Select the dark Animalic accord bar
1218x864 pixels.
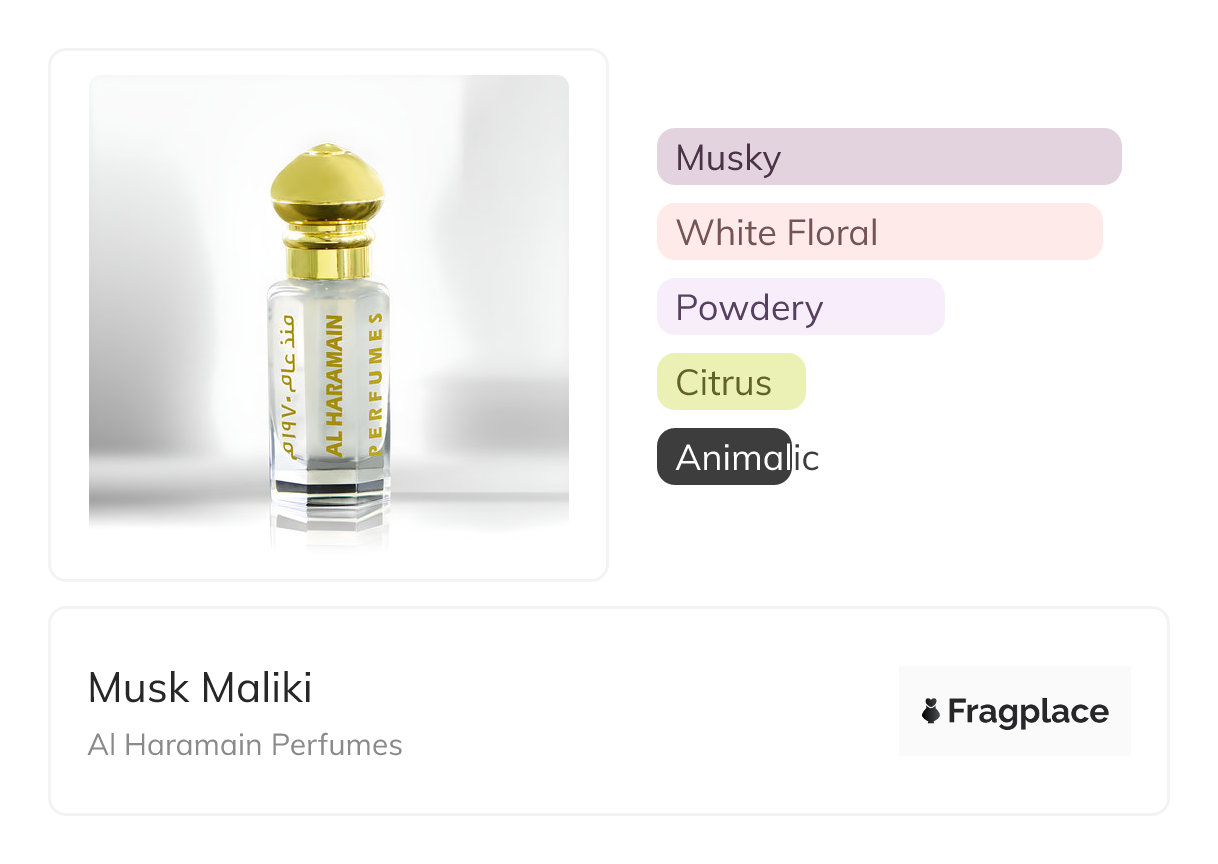tap(723, 457)
